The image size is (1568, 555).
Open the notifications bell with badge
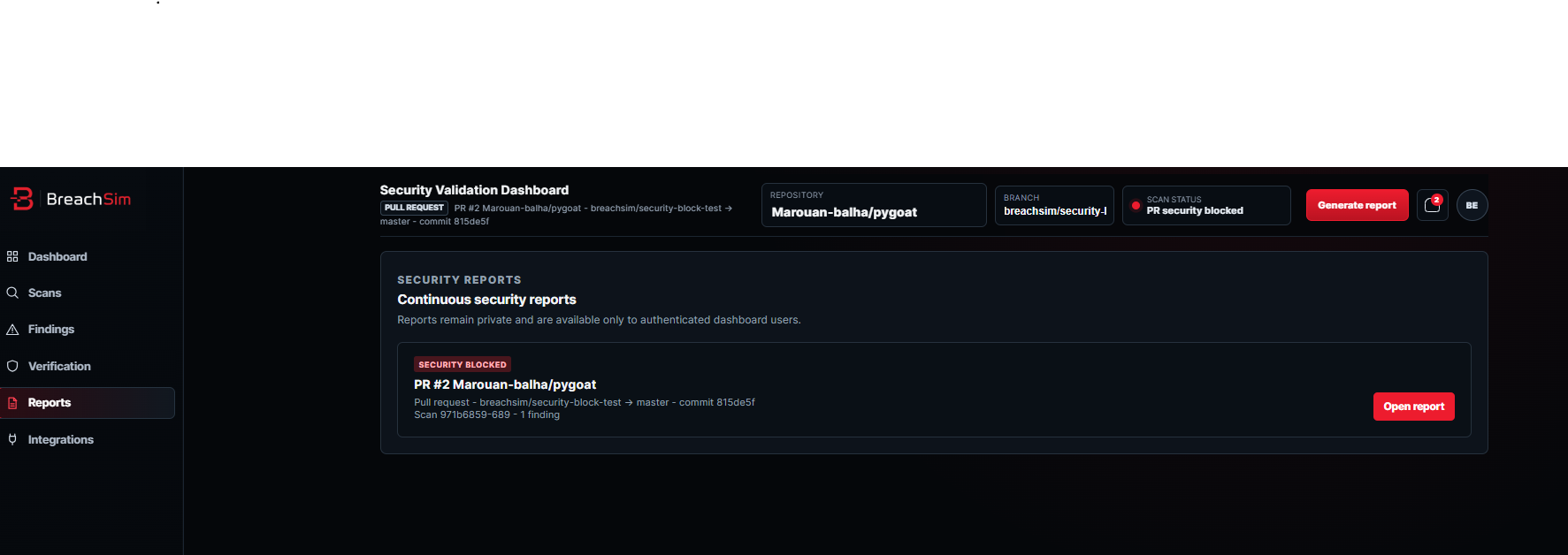[1433, 205]
